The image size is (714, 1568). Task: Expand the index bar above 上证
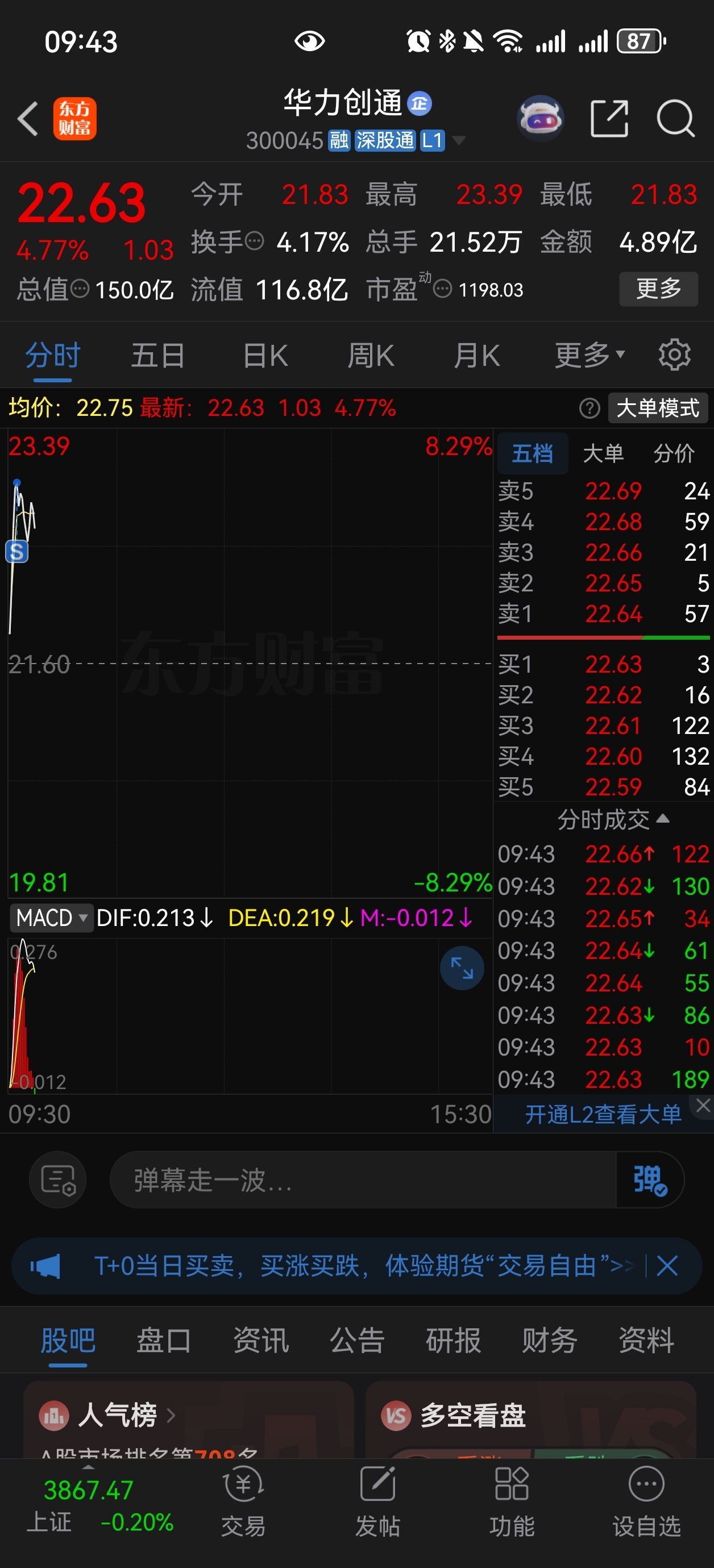(88, 1466)
